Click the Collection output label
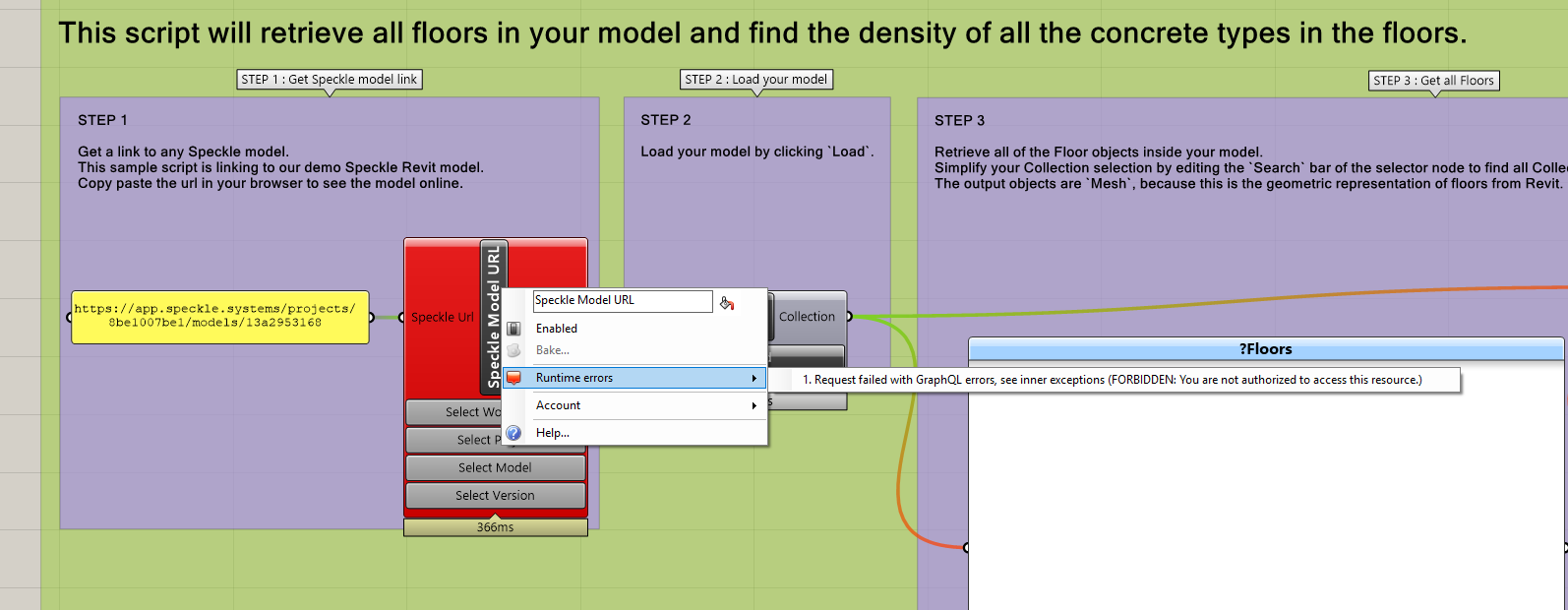This screenshot has width=1568, height=610. pos(807,317)
